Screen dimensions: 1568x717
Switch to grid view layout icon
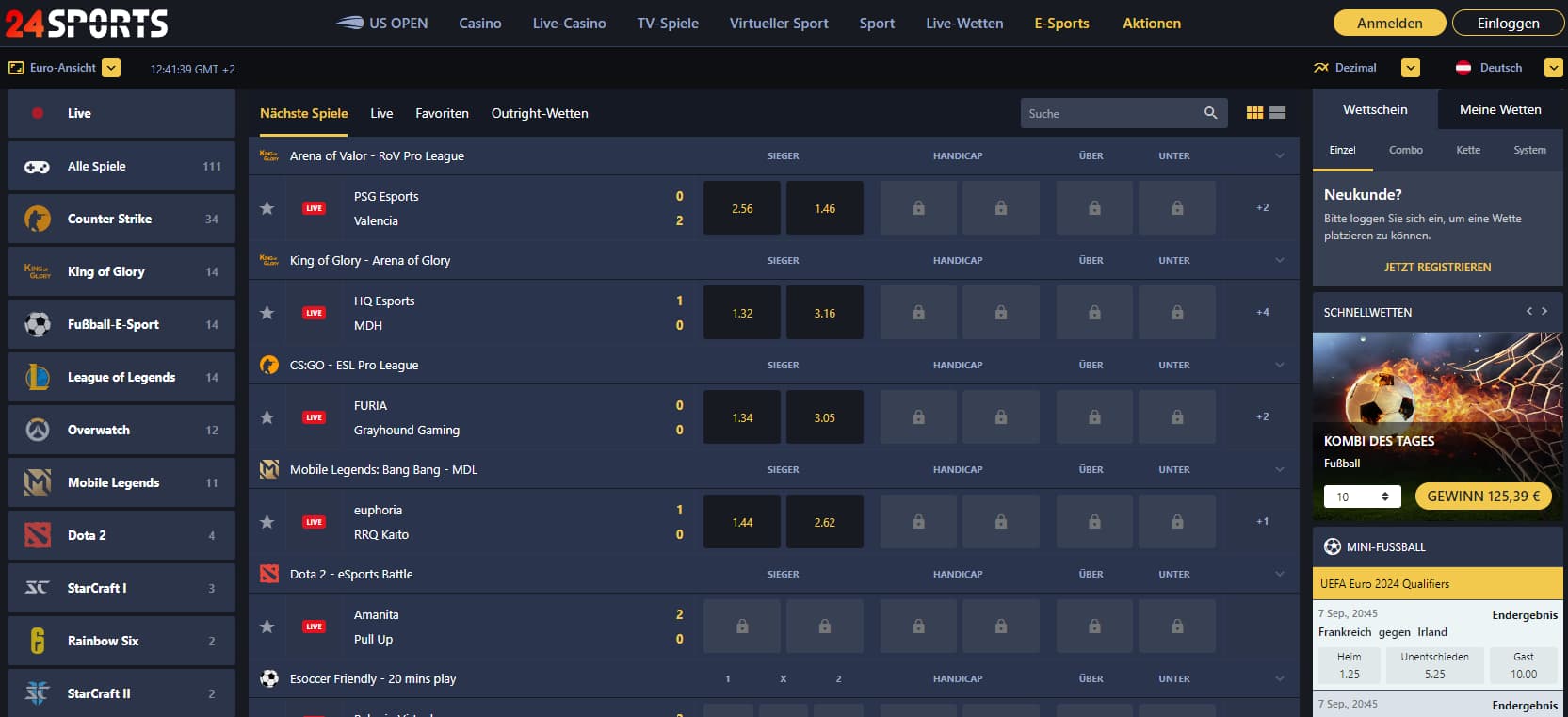click(x=1254, y=113)
